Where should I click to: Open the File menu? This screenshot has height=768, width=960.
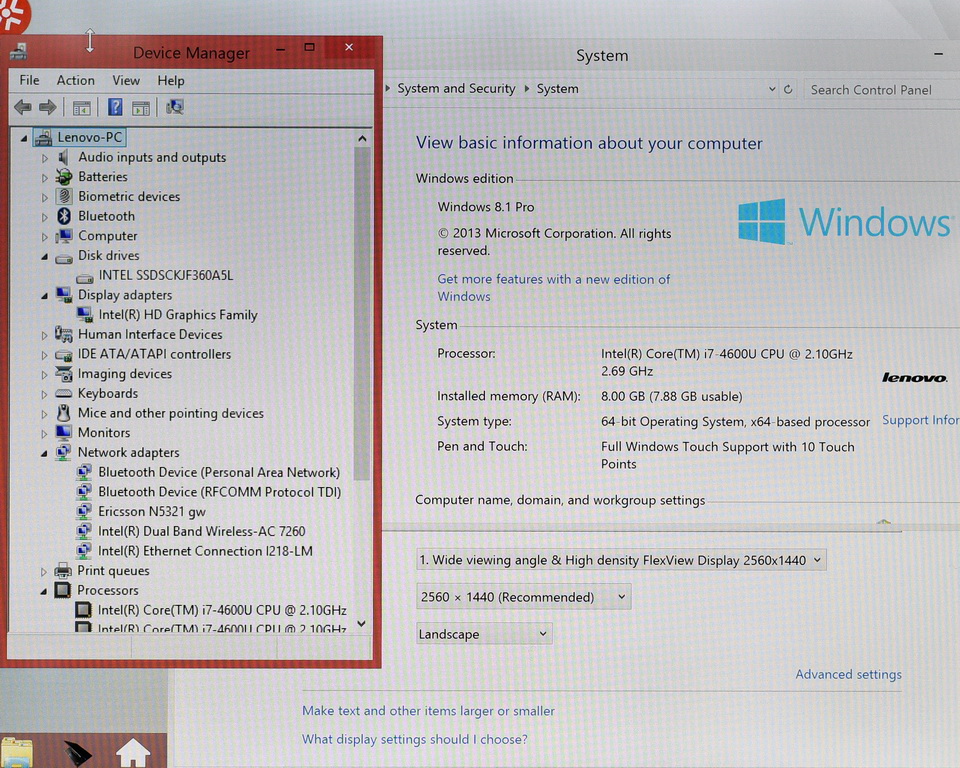[29, 80]
